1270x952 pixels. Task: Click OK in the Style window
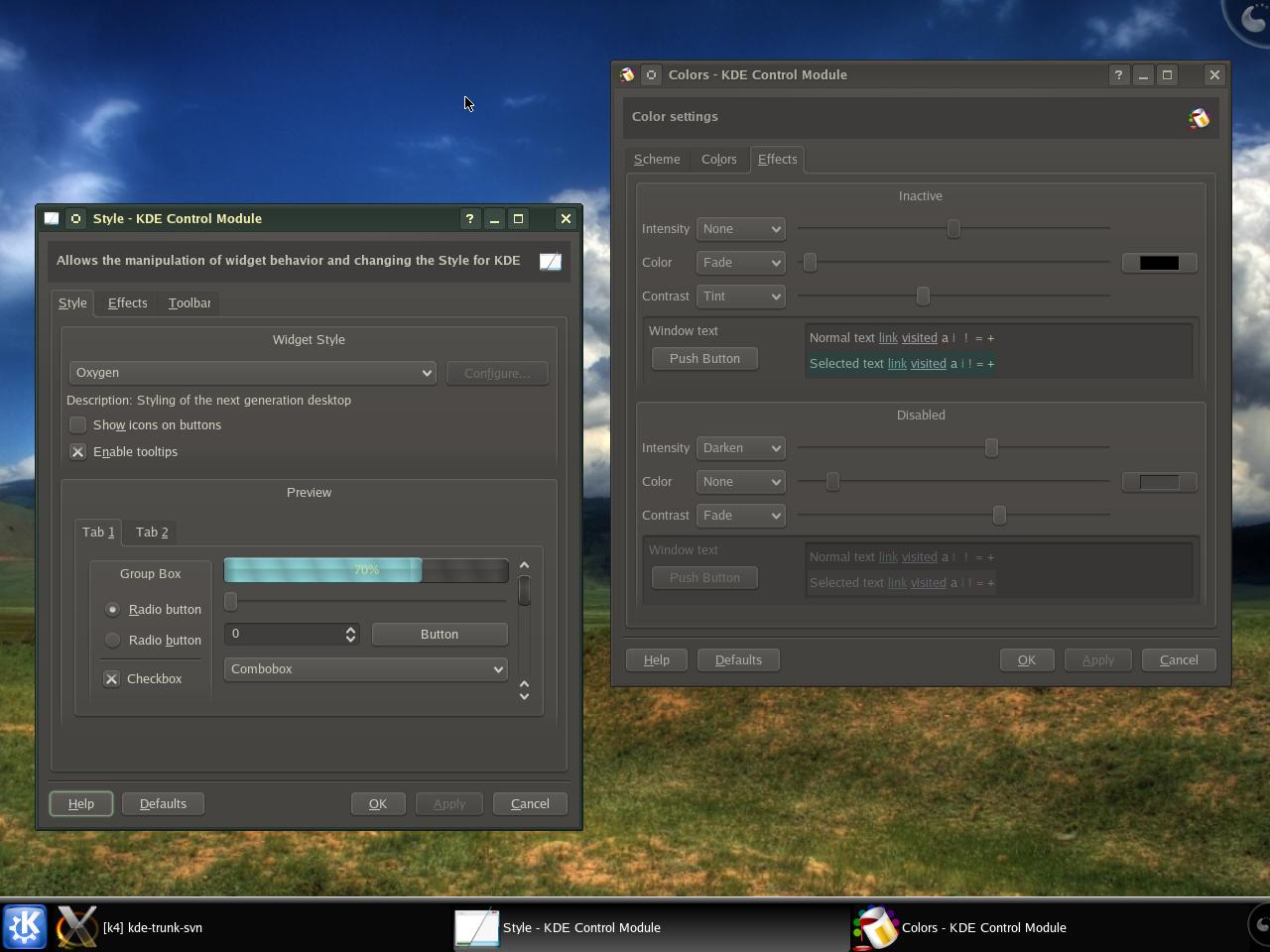click(x=378, y=803)
